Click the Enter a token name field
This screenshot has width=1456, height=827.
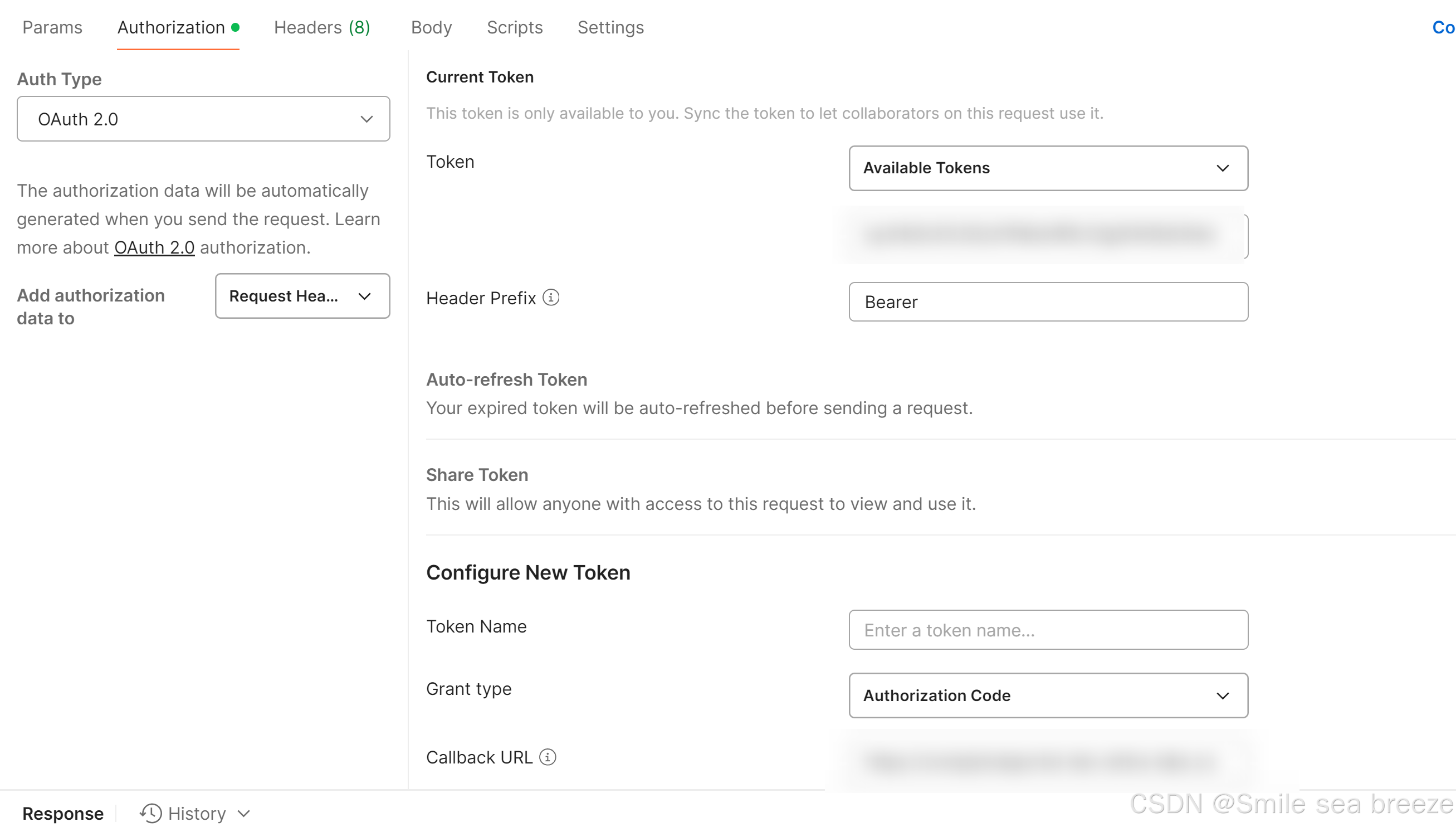coord(1047,630)
